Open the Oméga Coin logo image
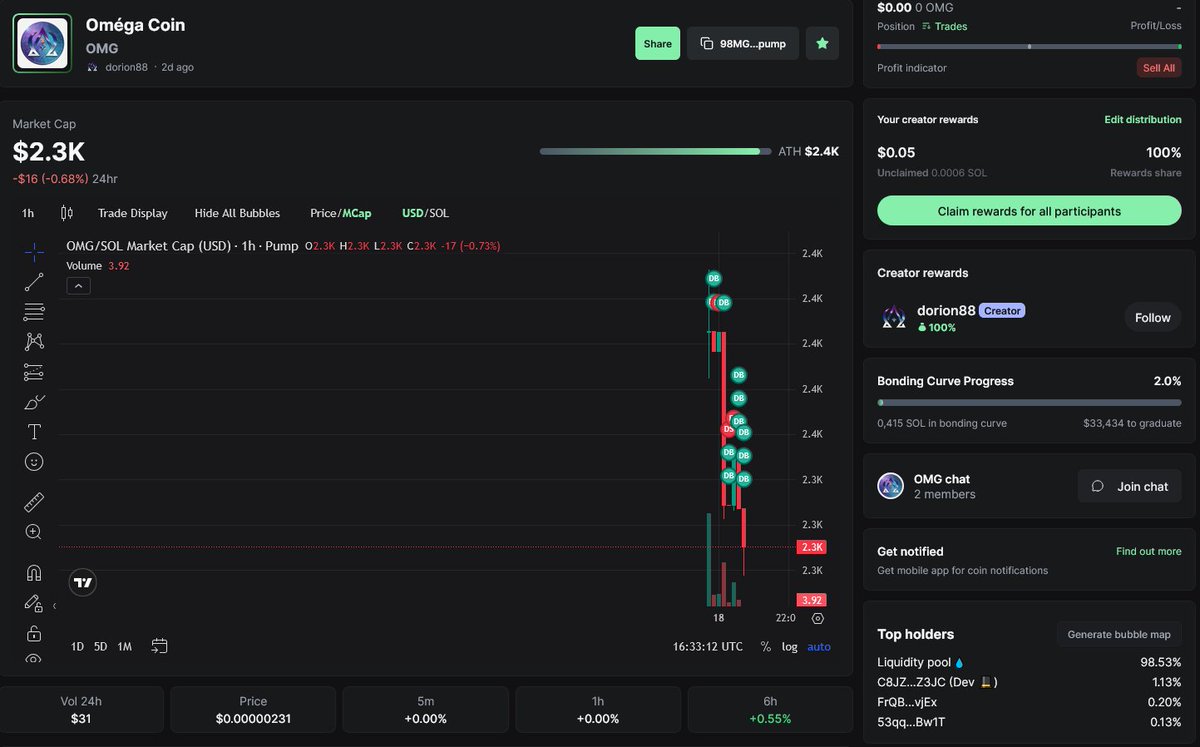 coord(42,44)
